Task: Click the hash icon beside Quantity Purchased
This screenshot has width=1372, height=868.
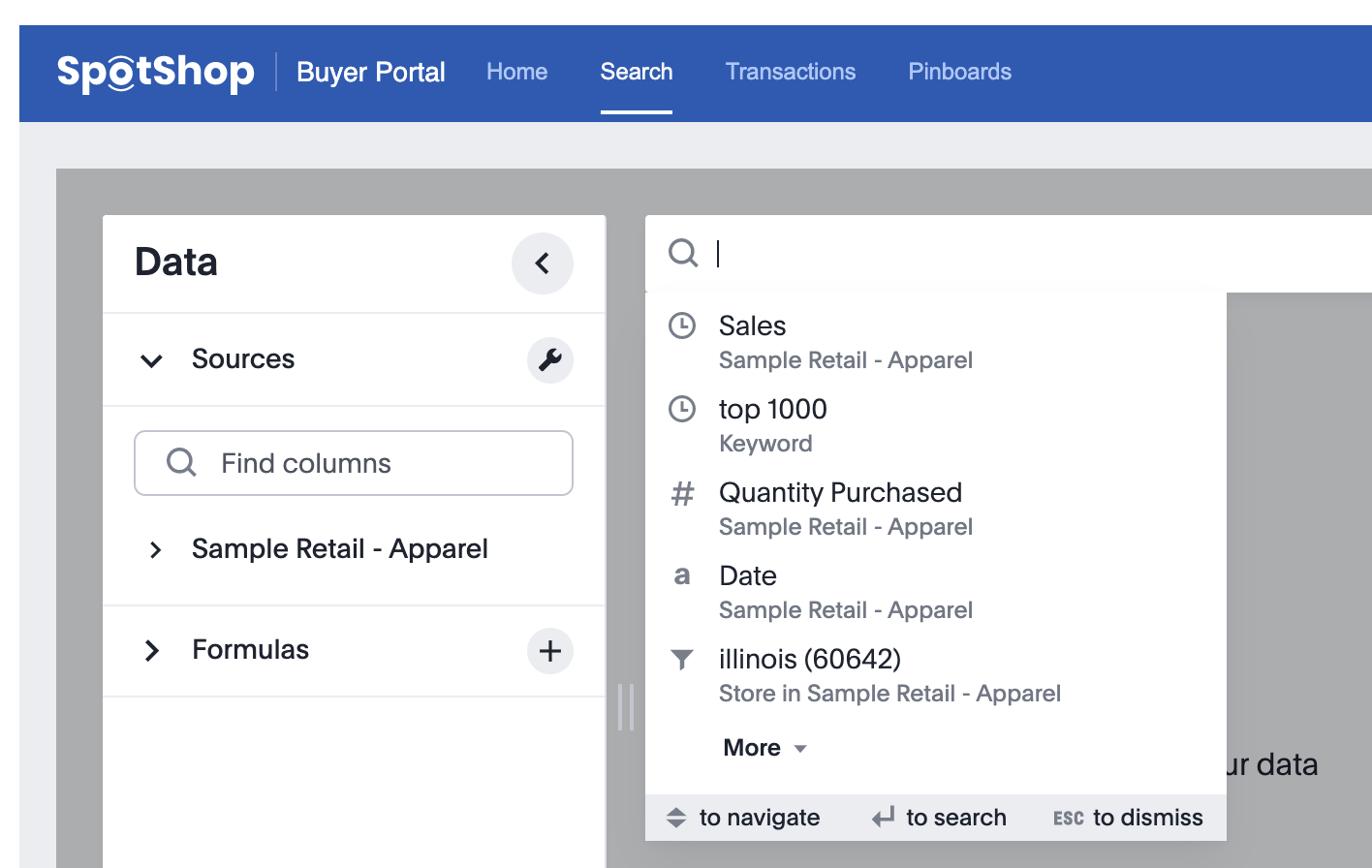Action: tap(682, 494)
